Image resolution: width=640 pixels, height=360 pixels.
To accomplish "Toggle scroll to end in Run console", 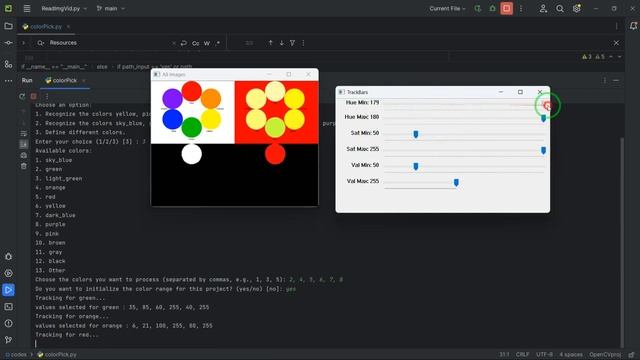I will click(24, 144).
